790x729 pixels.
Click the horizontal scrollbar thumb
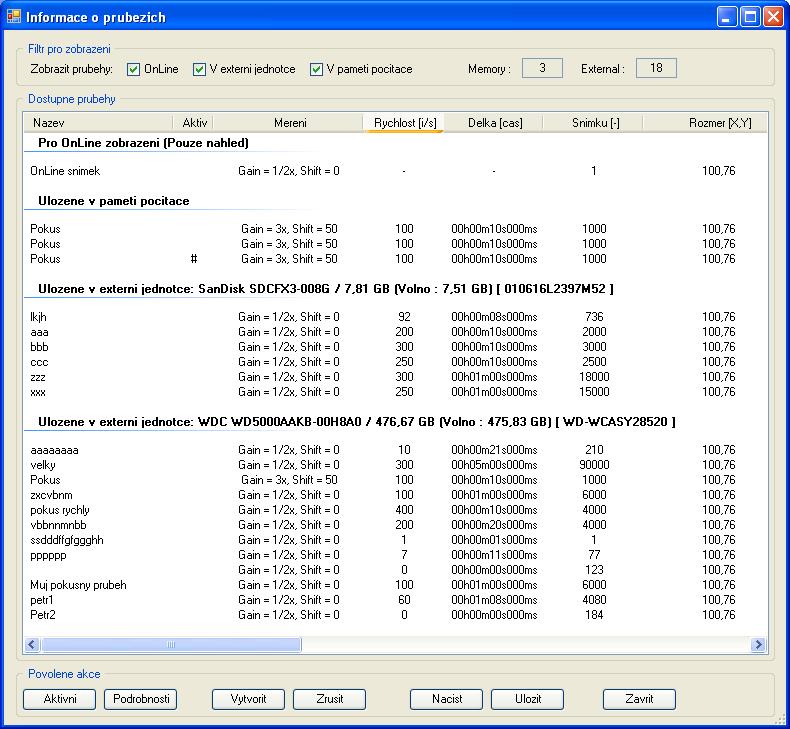click(171, 644)
